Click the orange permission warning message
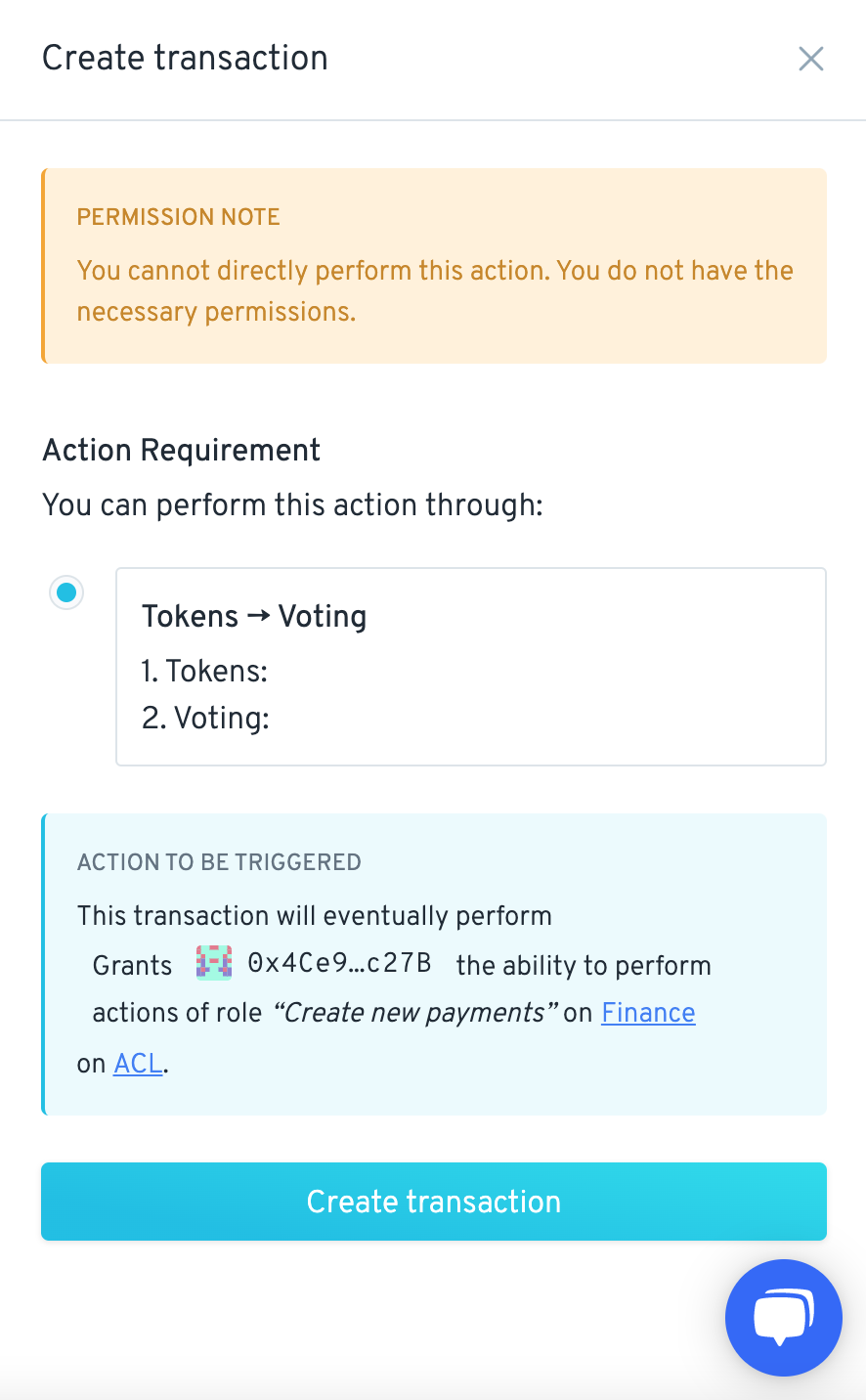The width and height of the screenshot is (866, 1400). [x=435, y=290]
